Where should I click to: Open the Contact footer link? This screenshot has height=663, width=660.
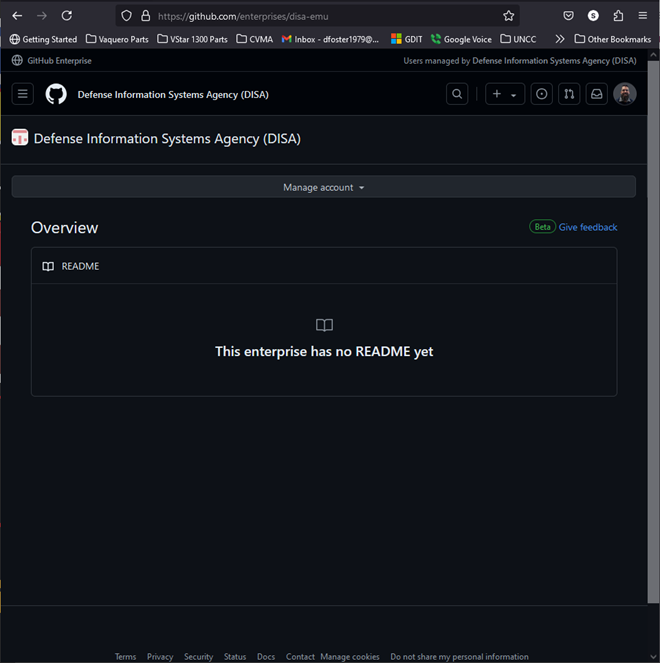(300, 657)
